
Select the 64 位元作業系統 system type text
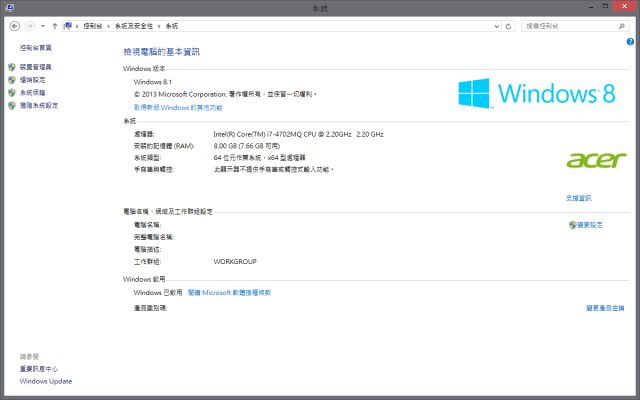coord(260,158)
